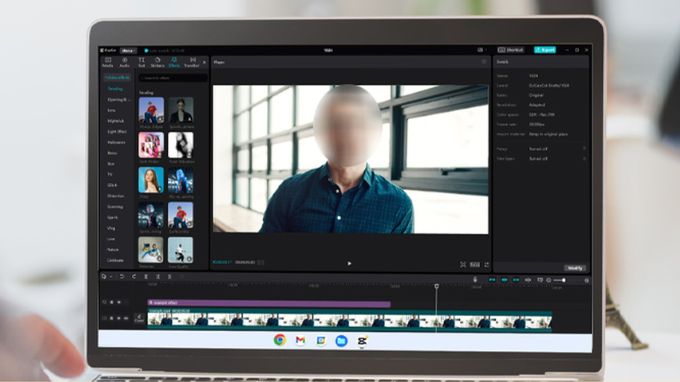680x382 pixels.
Task: Switch to the Stickers tab
Action: (157, 62)
